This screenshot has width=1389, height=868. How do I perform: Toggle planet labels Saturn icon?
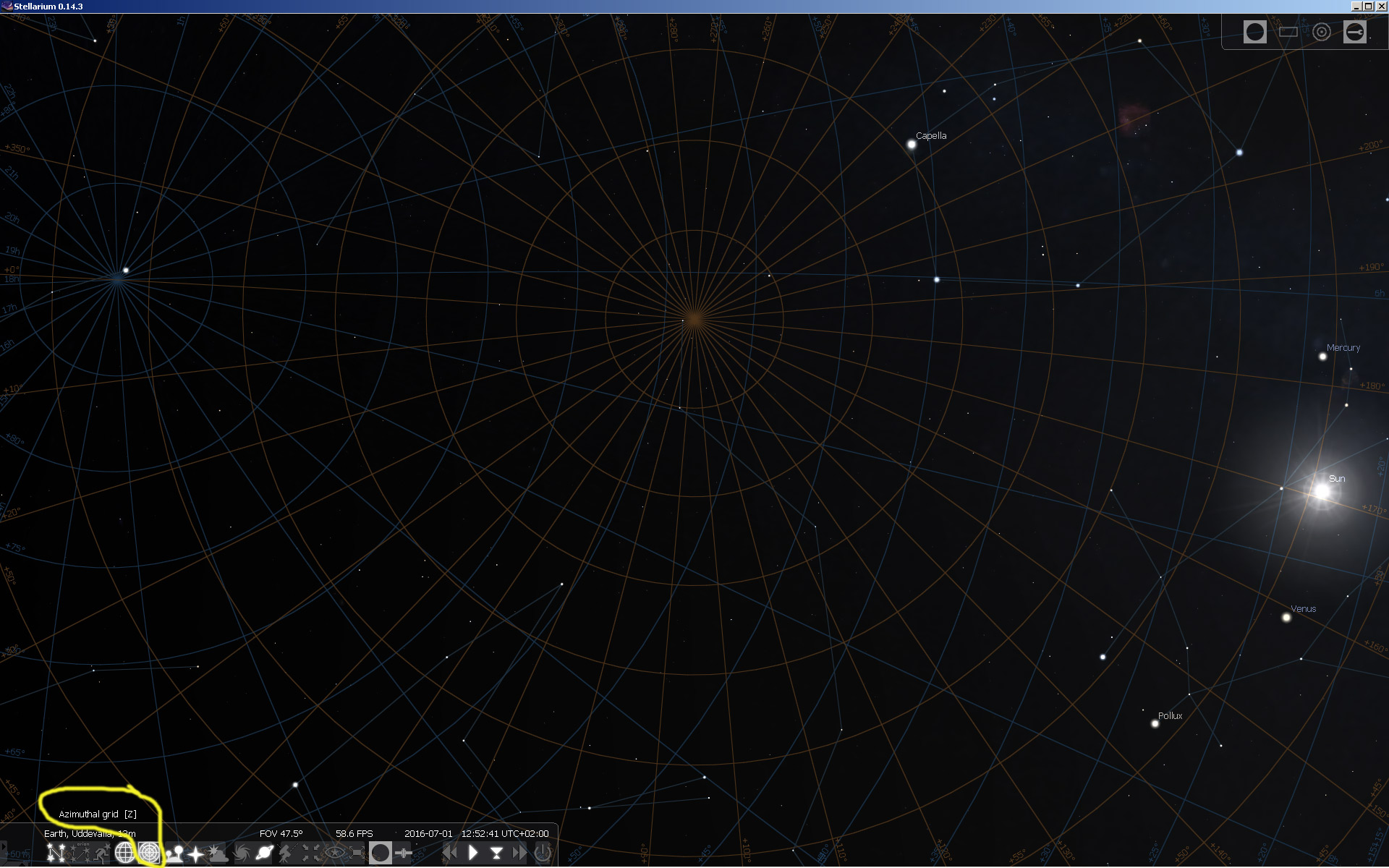[265, 853]
